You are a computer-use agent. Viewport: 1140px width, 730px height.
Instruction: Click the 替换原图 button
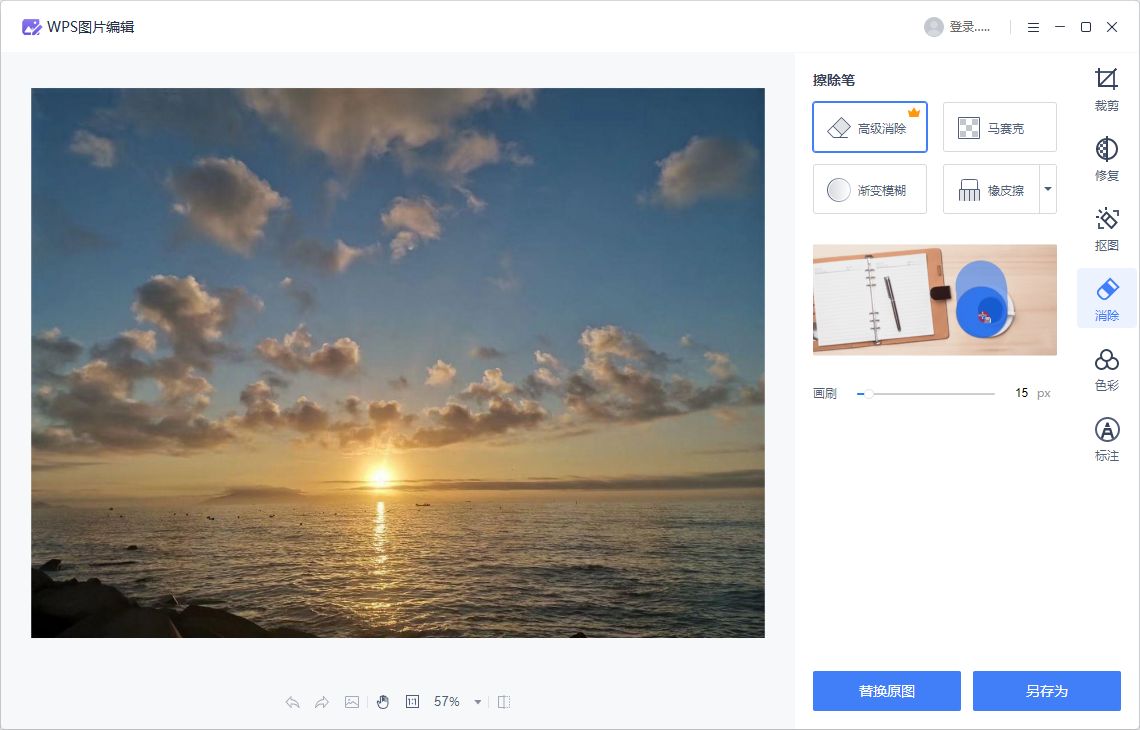coord(886,691)
